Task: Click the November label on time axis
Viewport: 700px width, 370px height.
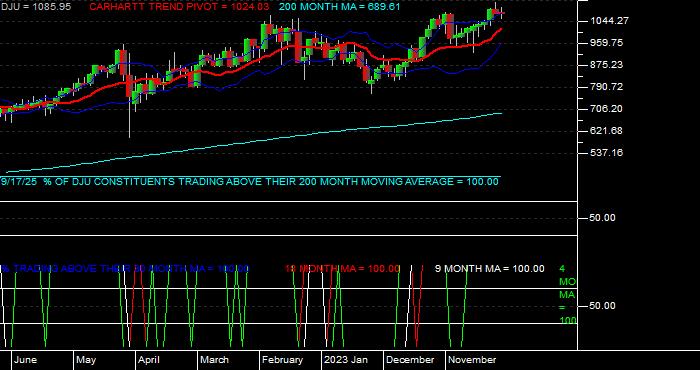Action: tap(472, 360)
